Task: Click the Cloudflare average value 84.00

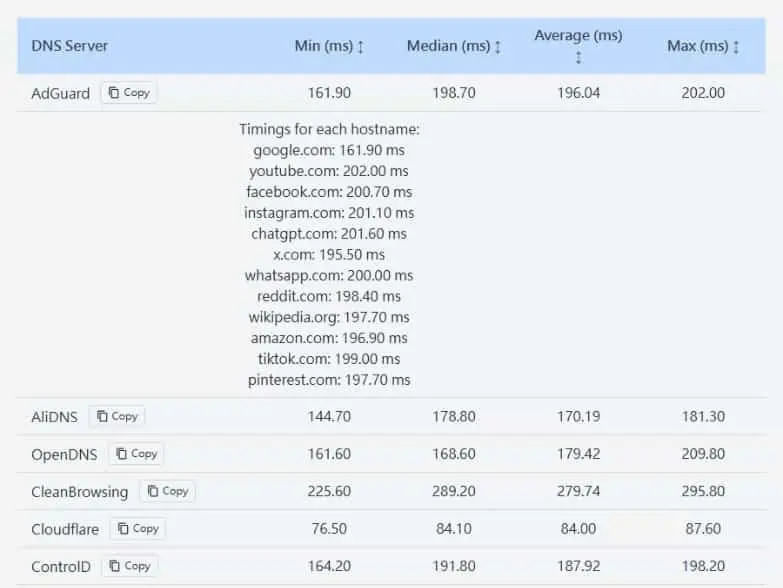Action: (578, 529)
